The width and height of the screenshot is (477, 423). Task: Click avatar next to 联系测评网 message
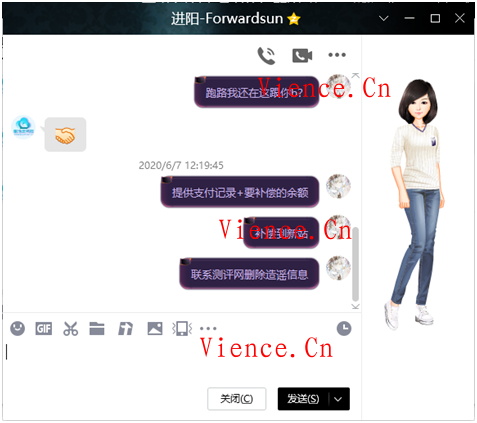[x=338, y=268]
